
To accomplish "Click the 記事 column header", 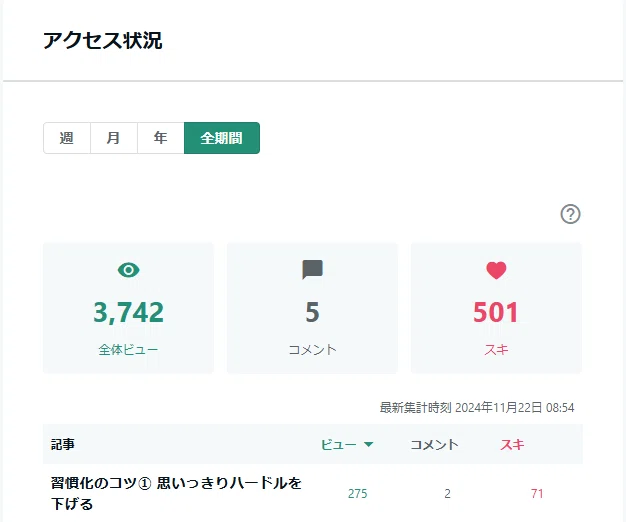I will (x=63, y=444).
